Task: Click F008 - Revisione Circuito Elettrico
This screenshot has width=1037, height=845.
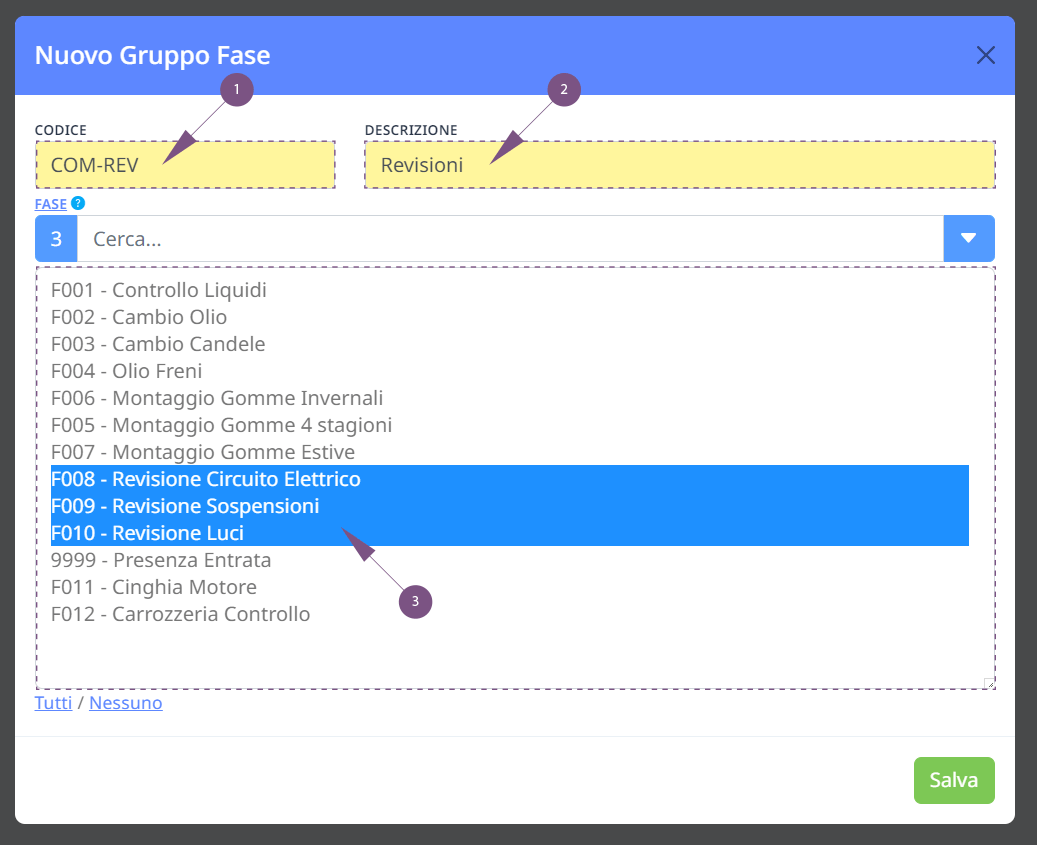Action: point(510,479)
